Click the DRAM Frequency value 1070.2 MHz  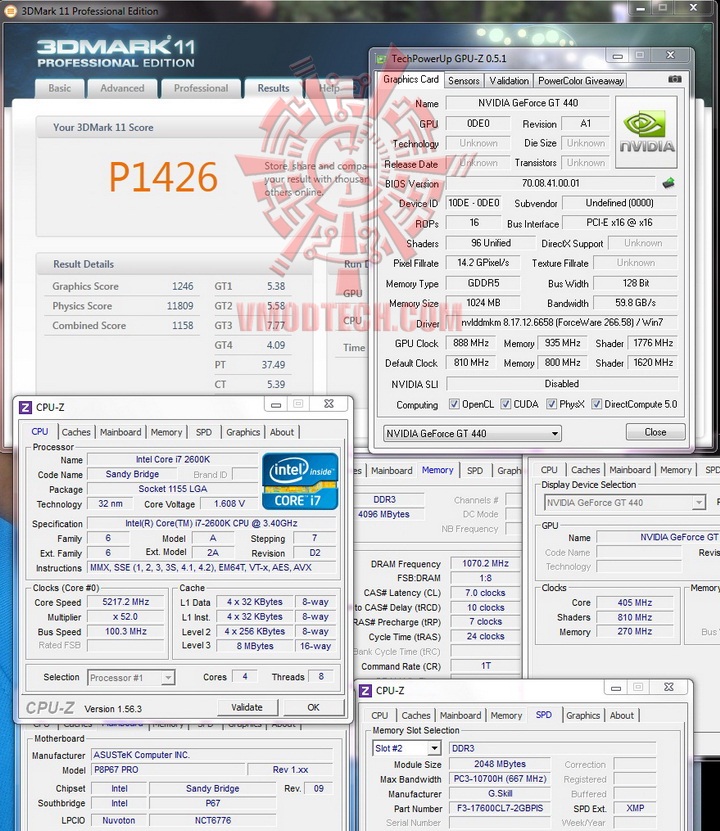tap(485, 563)
